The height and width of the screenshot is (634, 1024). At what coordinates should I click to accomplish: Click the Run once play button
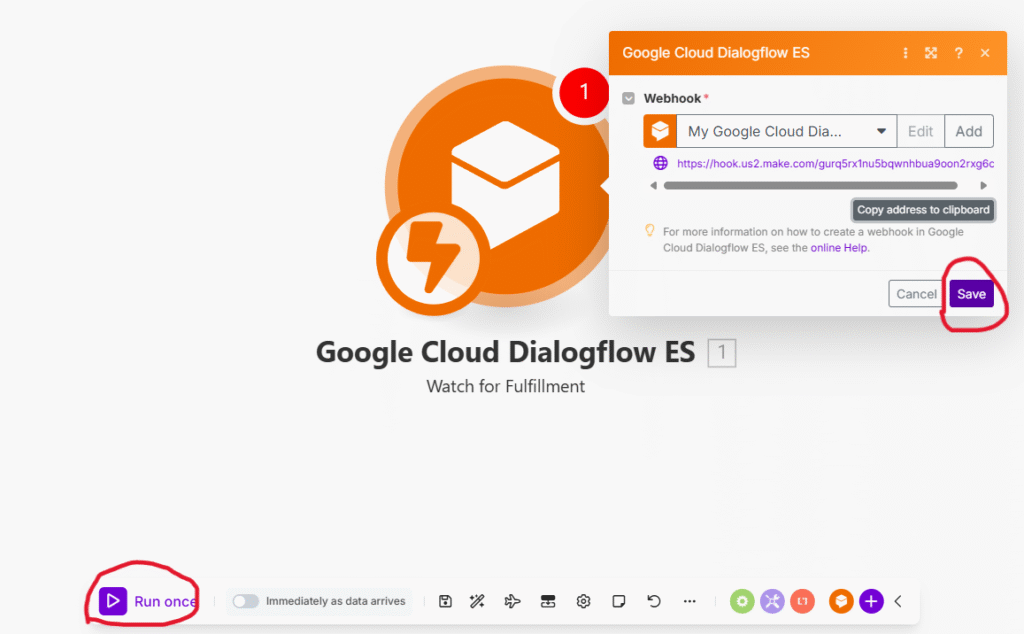click(x=113, y=601)
